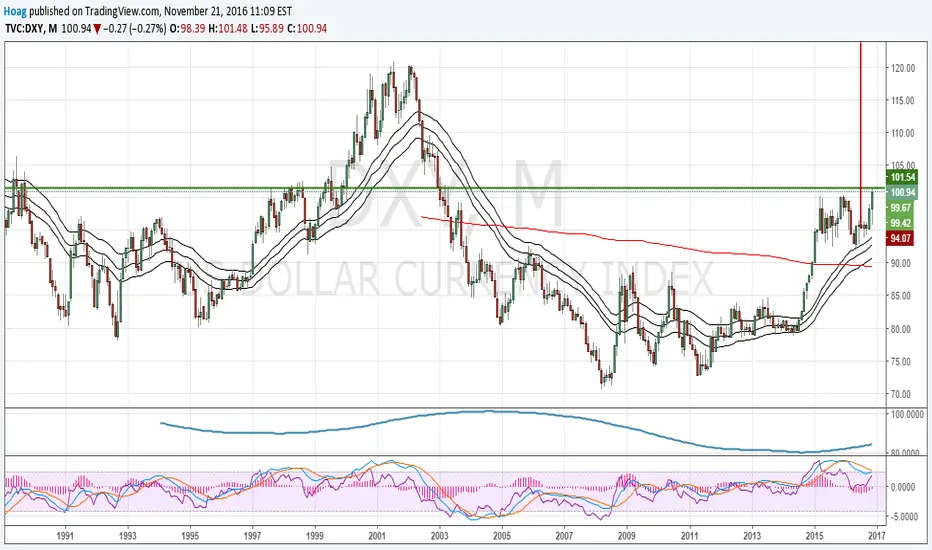Click the 80.00 price axis label
Screen dimensions: 932x550
[901, 328]
